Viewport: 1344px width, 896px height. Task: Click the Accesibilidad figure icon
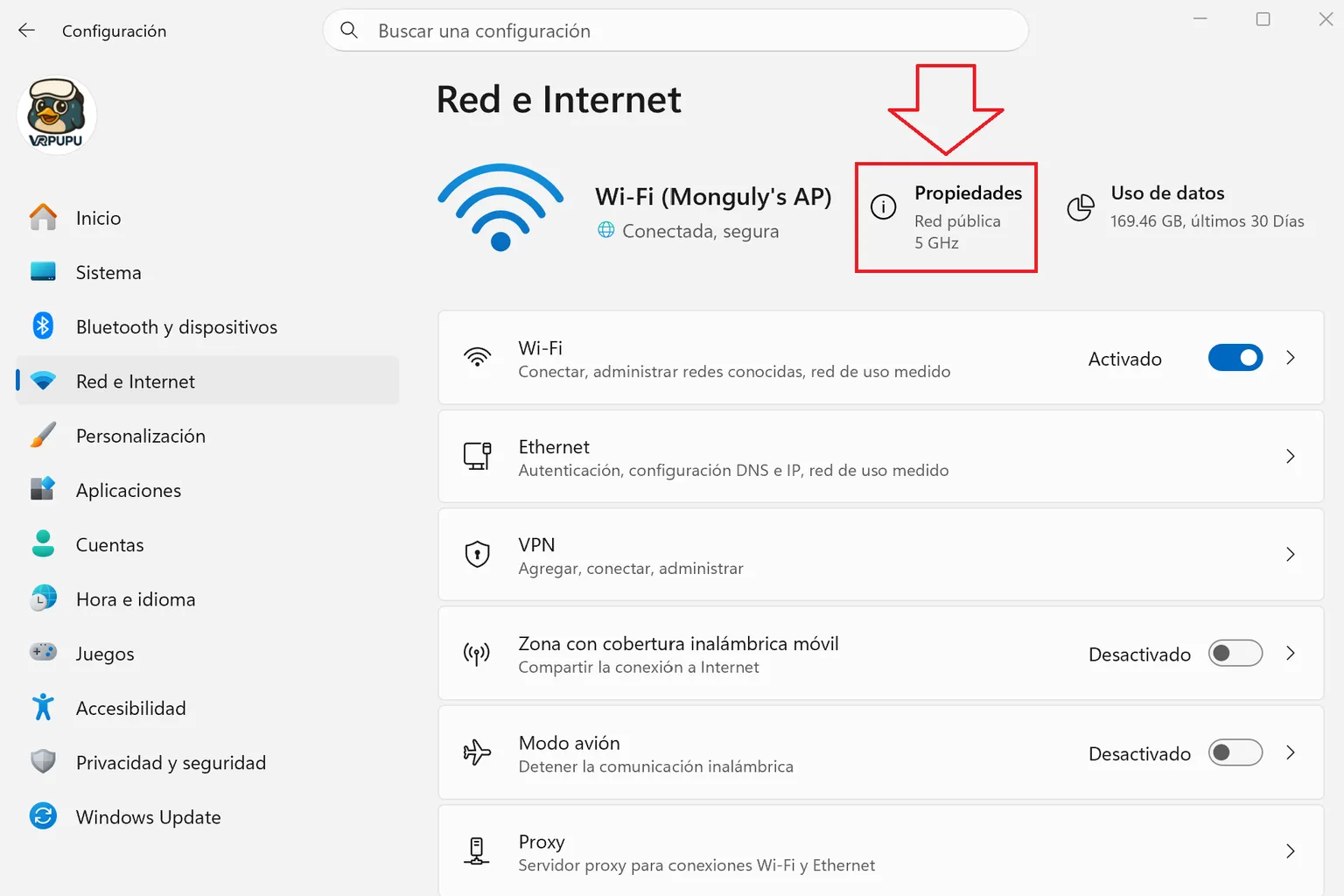pos(43,707)
